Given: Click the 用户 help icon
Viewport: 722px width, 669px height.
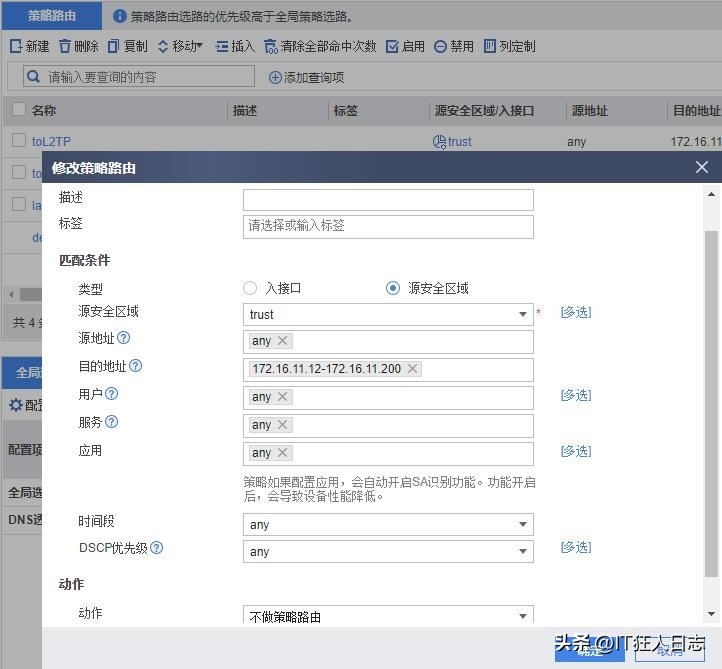Looking at the screenshot, I should (x=111, y=394).
